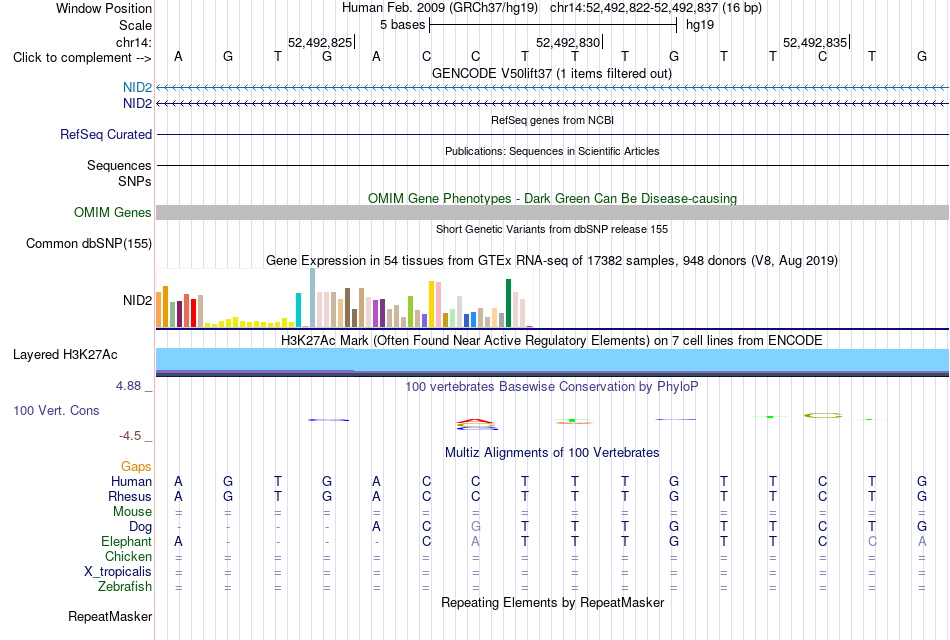Click 100 vertebrates Basewise Conservation title
950x640 pixels.
(552, 387)
